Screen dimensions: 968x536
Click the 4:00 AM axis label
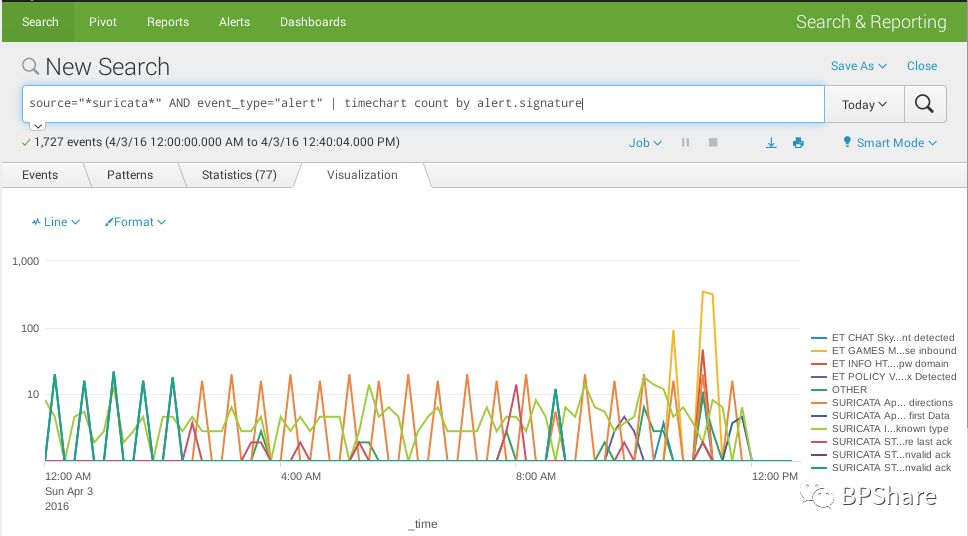click(x=301, y=476)
